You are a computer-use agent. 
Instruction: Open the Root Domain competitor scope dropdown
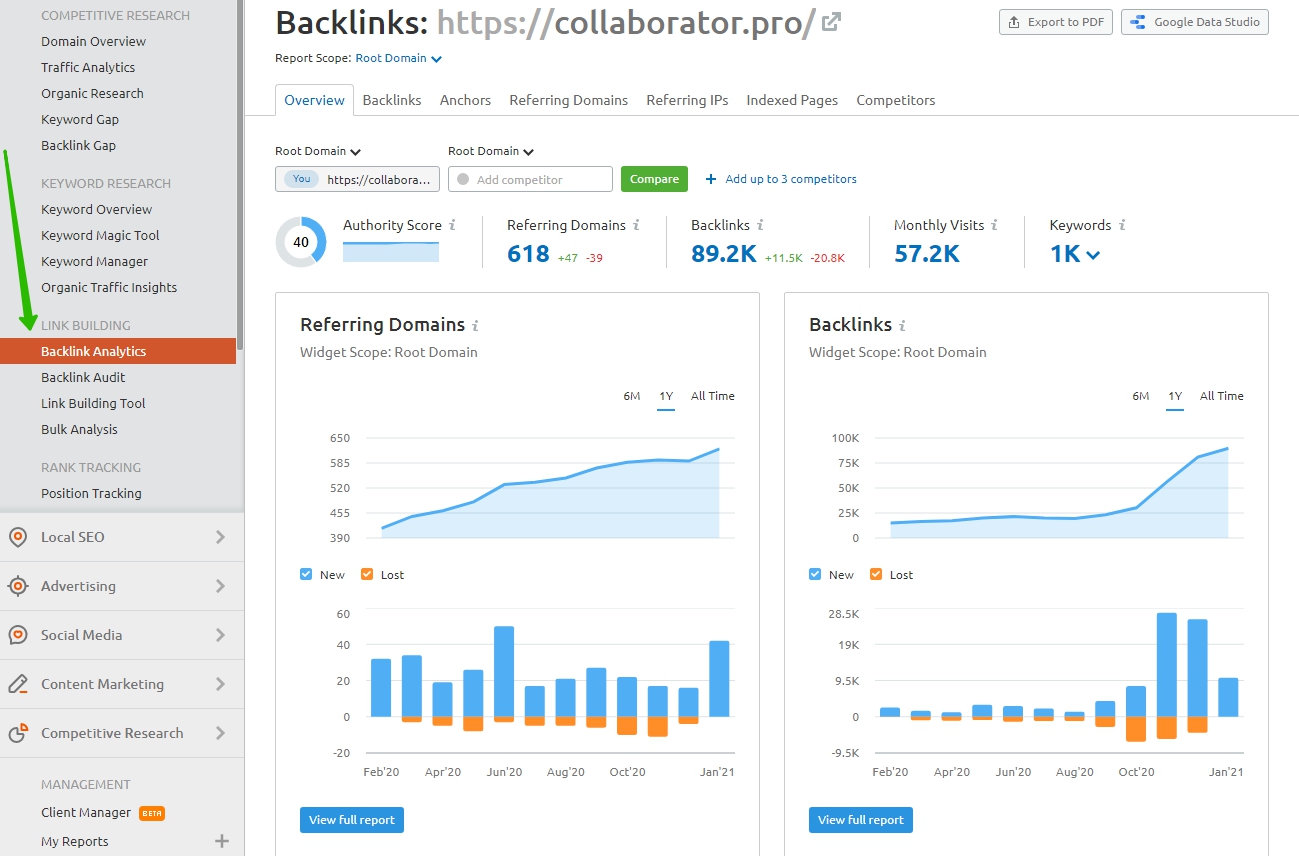point(491,151)
